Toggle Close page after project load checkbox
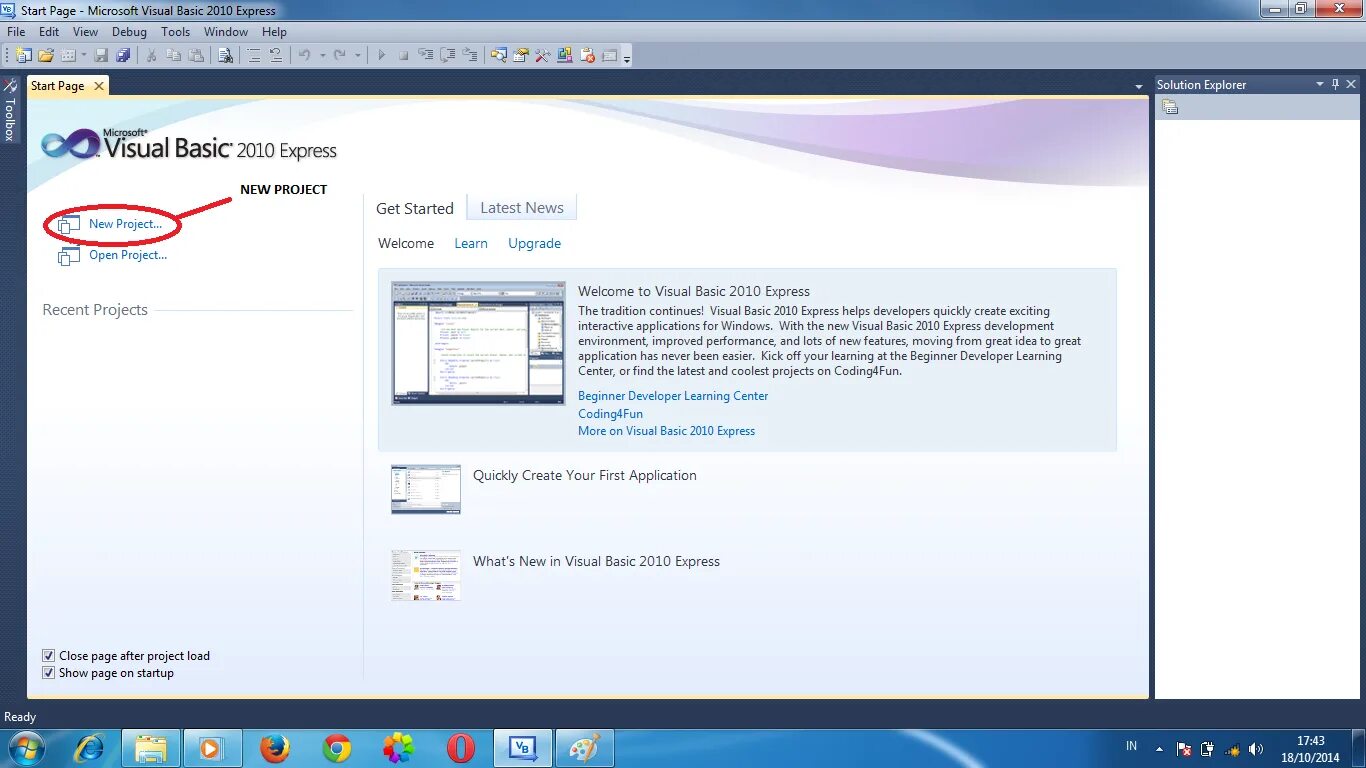Image resolution: width=1366 pixels, height=768 pixels. [x=48, y=656]
